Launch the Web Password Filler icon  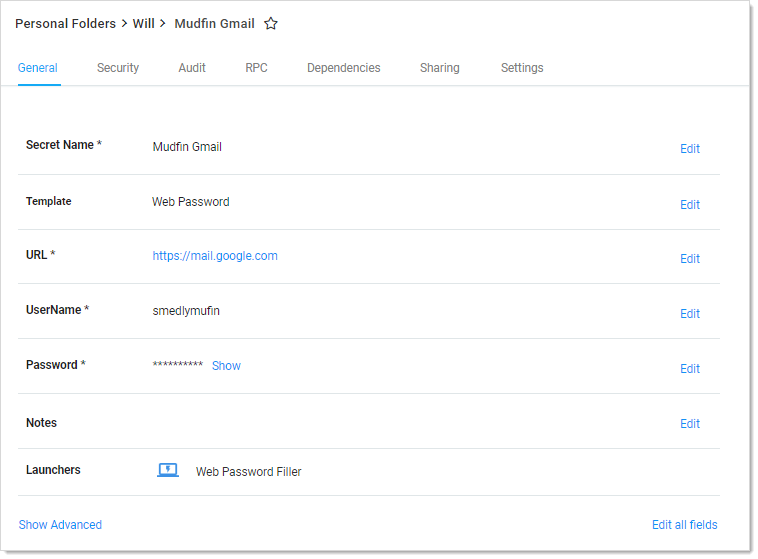pos(168,471)
